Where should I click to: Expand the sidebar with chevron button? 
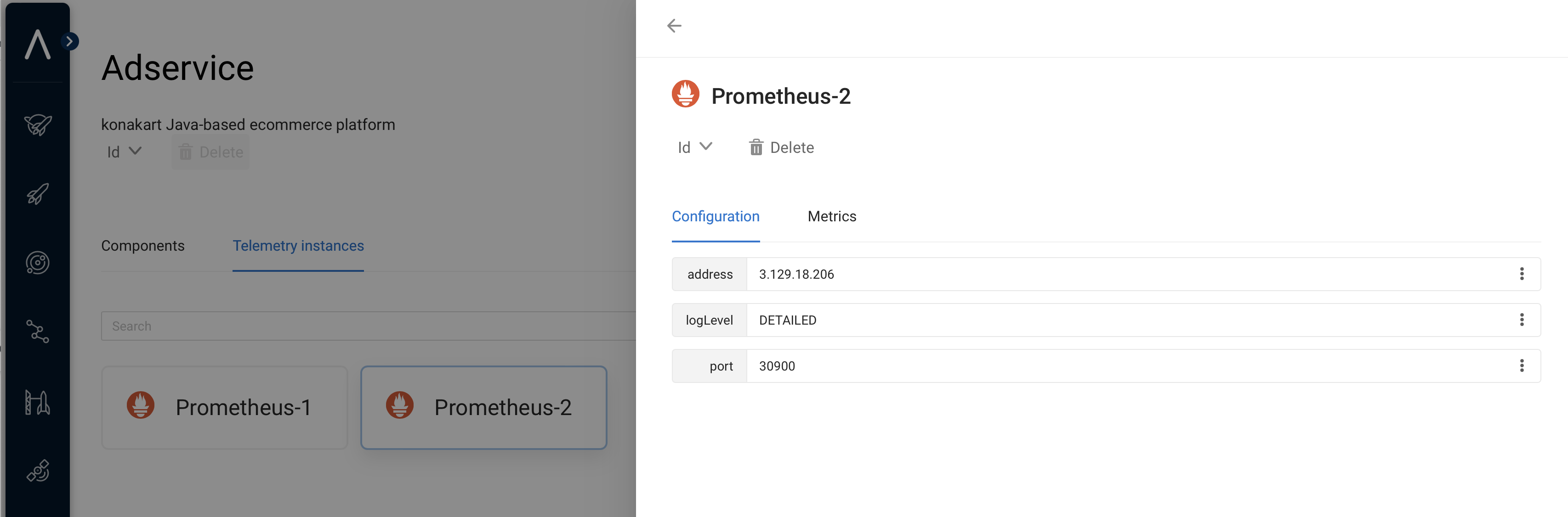tap(70, 41)
